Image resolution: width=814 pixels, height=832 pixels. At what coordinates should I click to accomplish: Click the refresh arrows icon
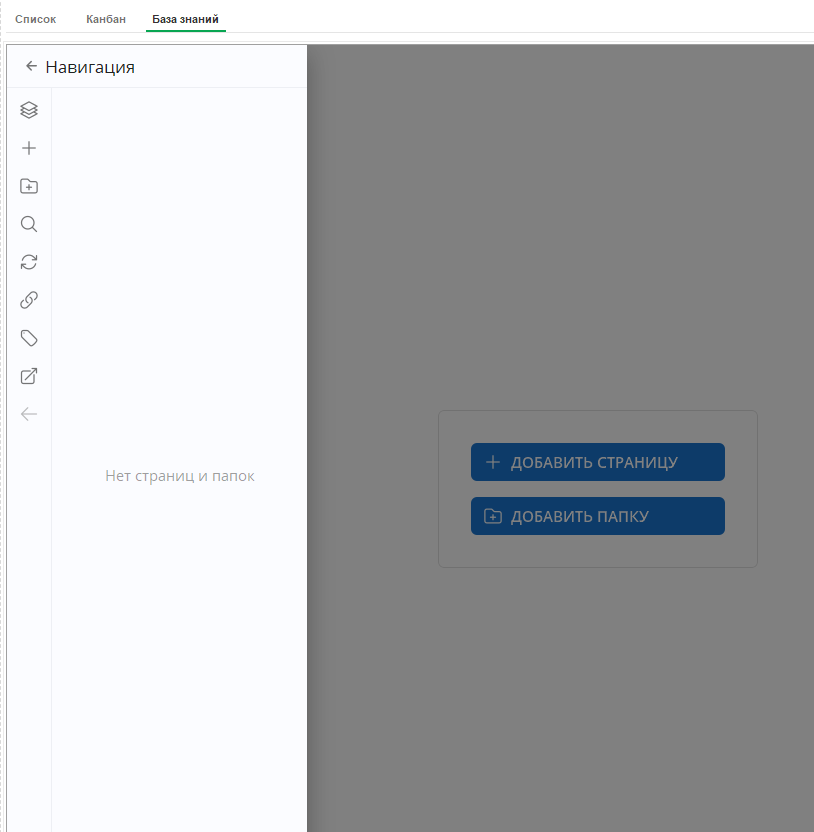[29, 262]
